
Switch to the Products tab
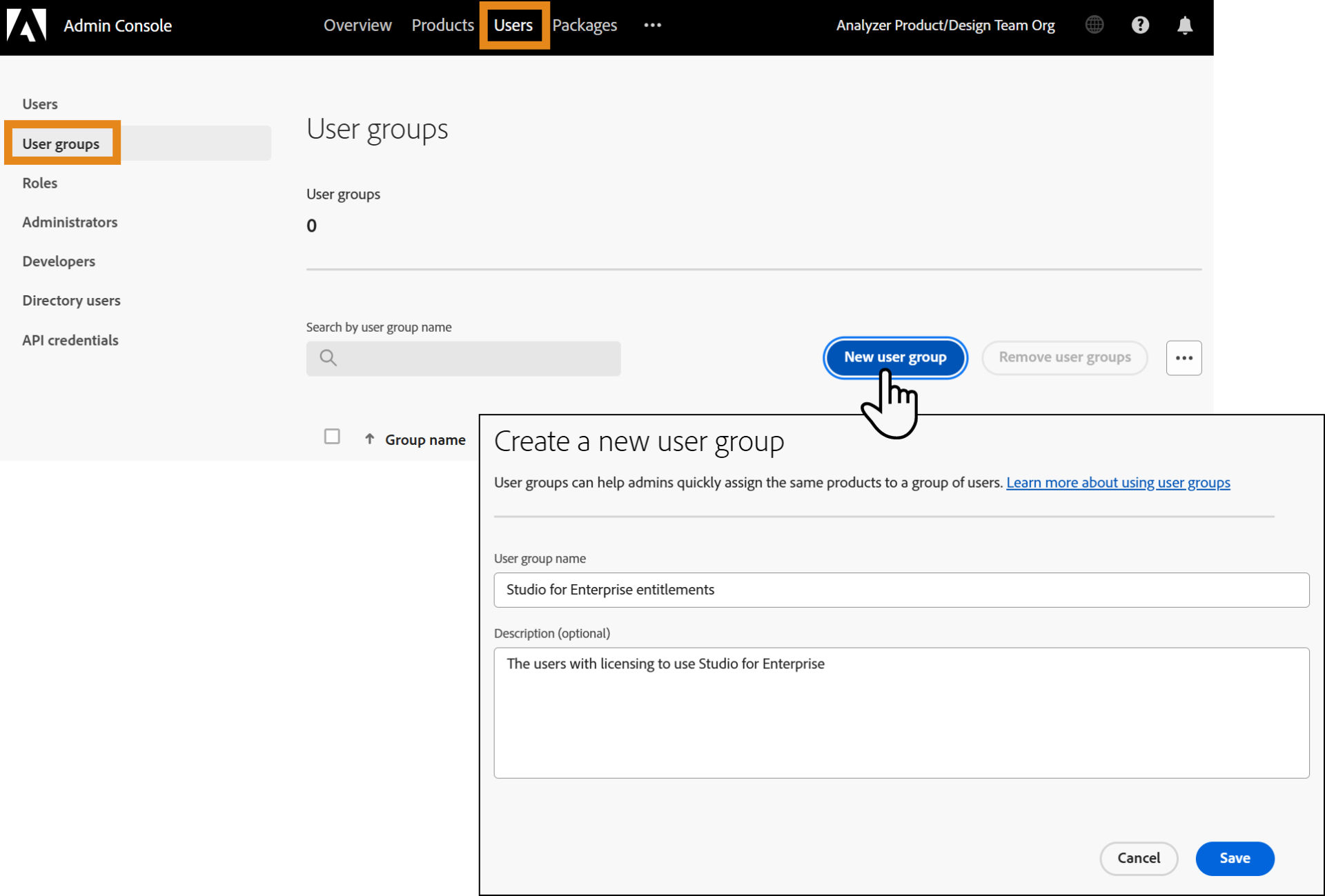point(442,26)
